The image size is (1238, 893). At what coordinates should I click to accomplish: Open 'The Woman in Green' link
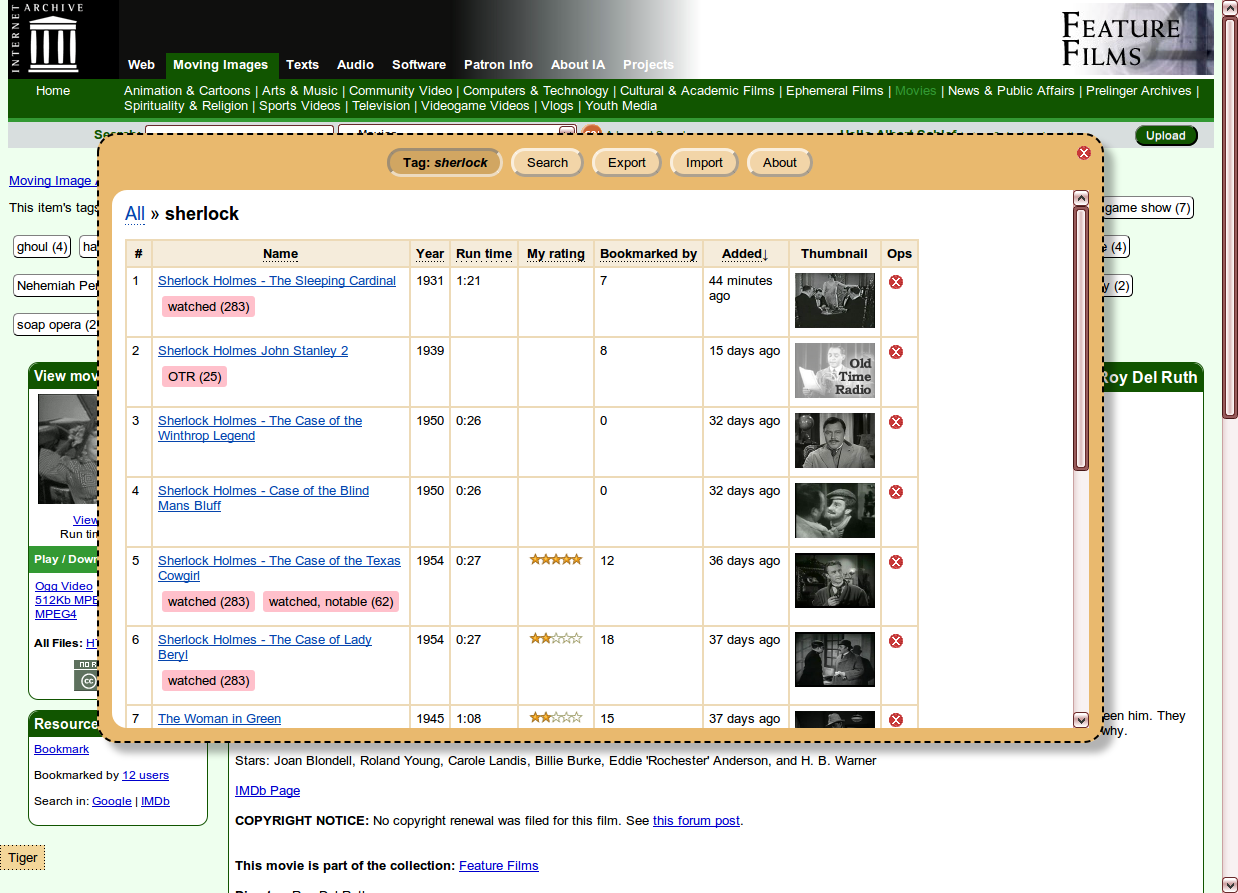click(x=219, y=719)
